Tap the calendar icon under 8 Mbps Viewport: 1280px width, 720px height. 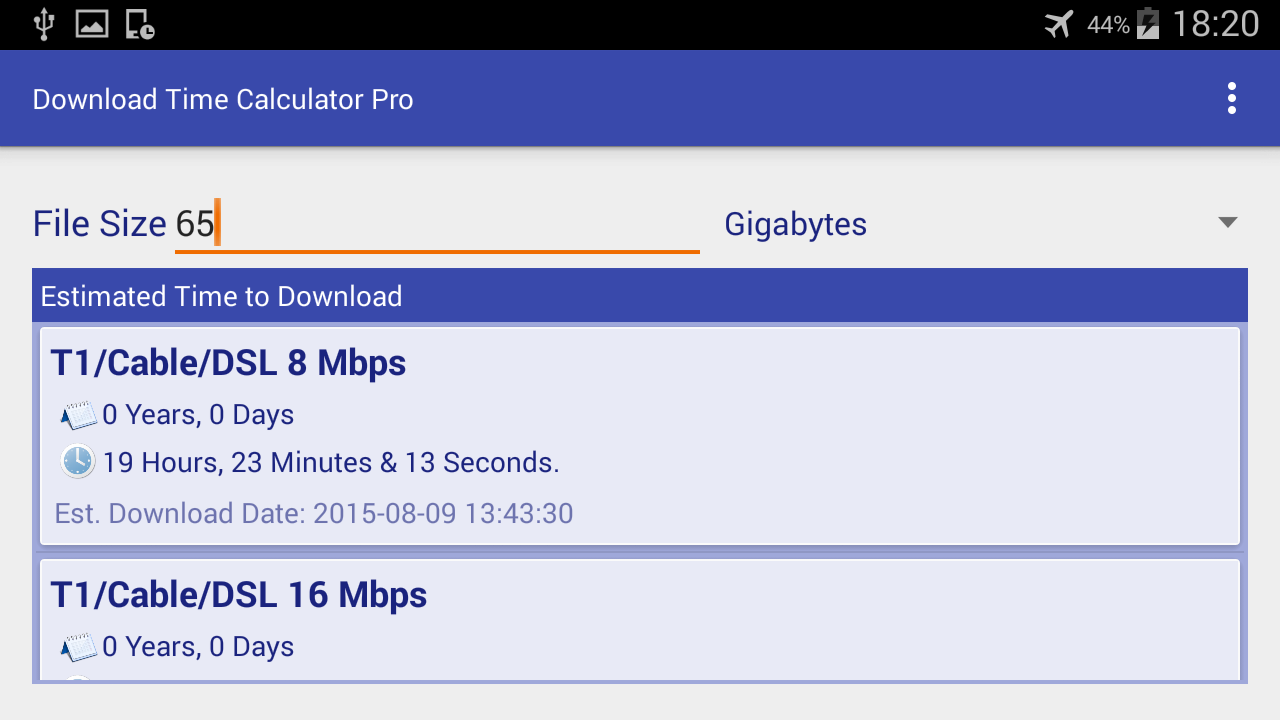point(79,415)
